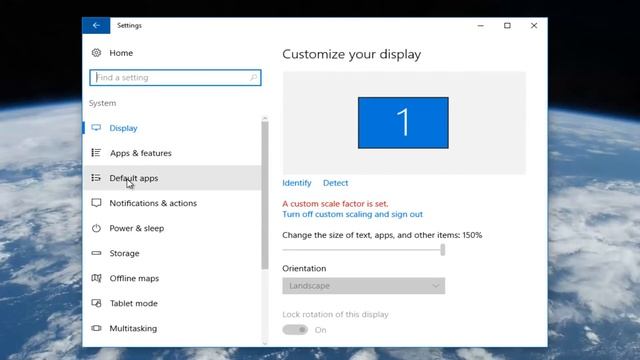
Task: Click the 'A custom scale factor is set.' text
Action: (x=335, y=203)
